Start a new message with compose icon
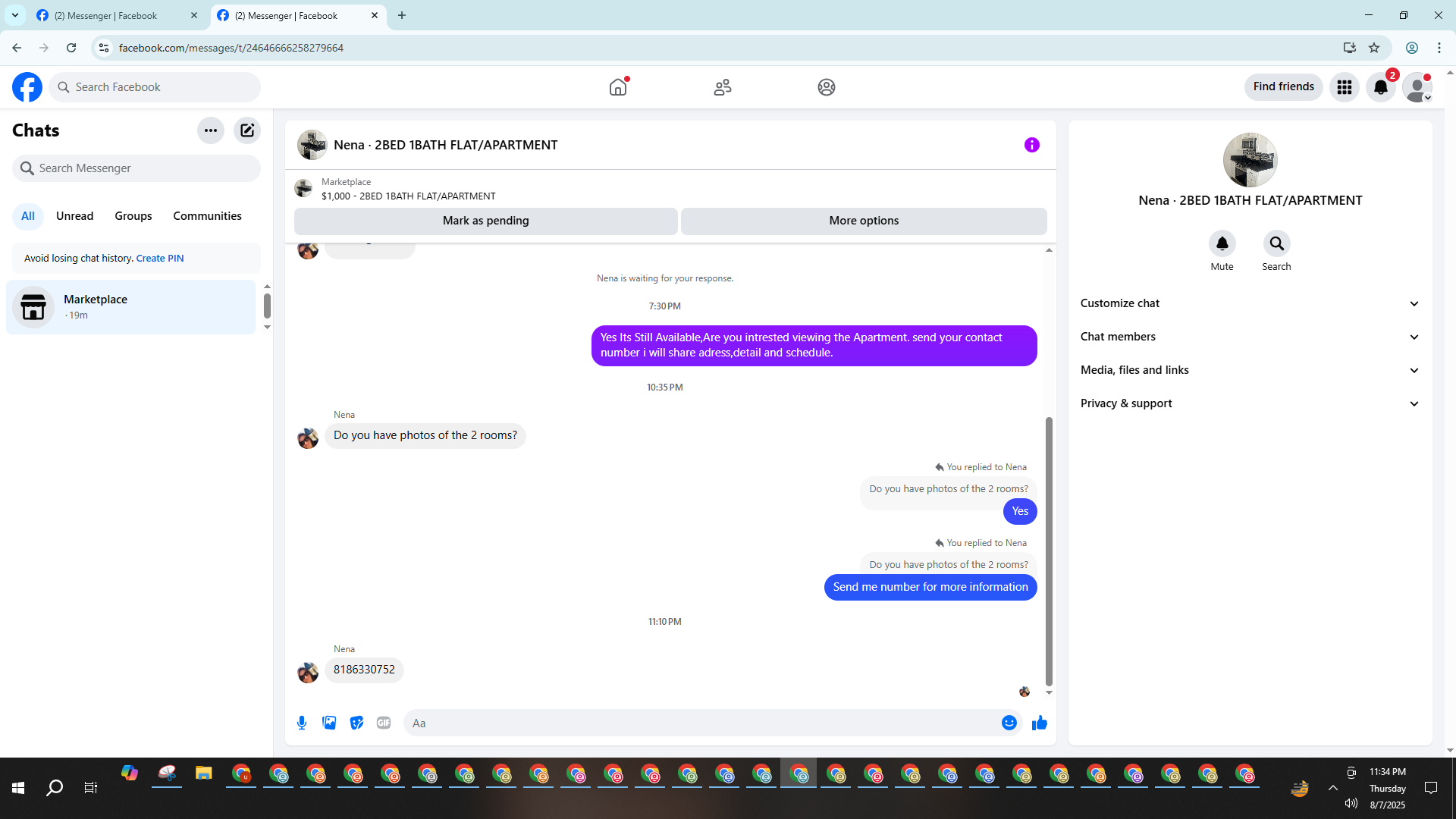Image resolution: width=1456 pixels, height=819 pixels. point(247,130)
